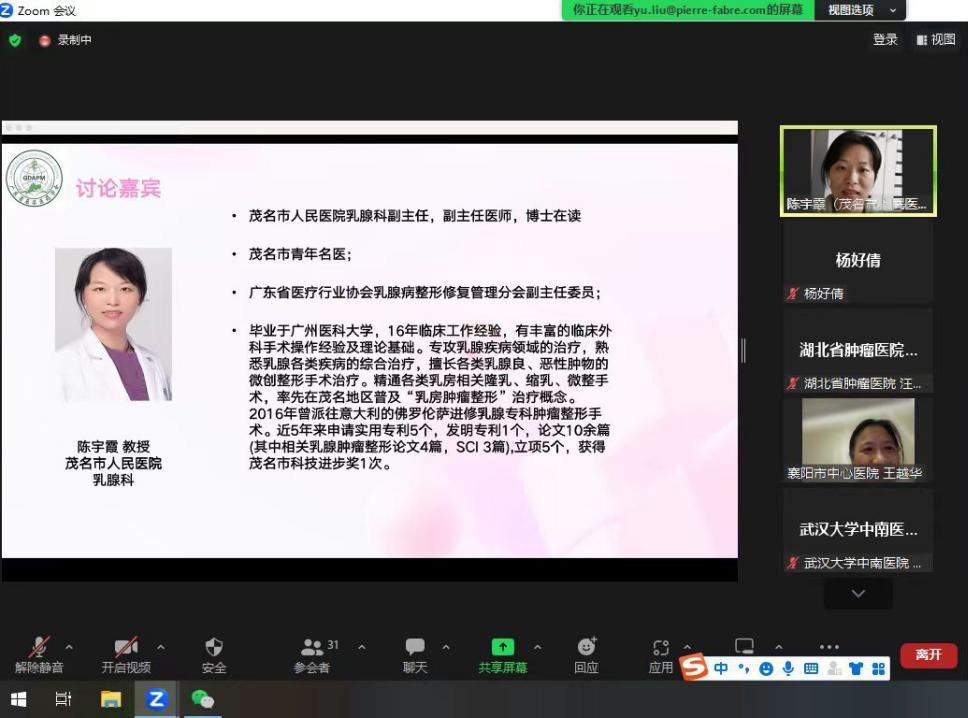Click the 视图 view layout menu
968x718 pixels.
(x=935, y=40)
